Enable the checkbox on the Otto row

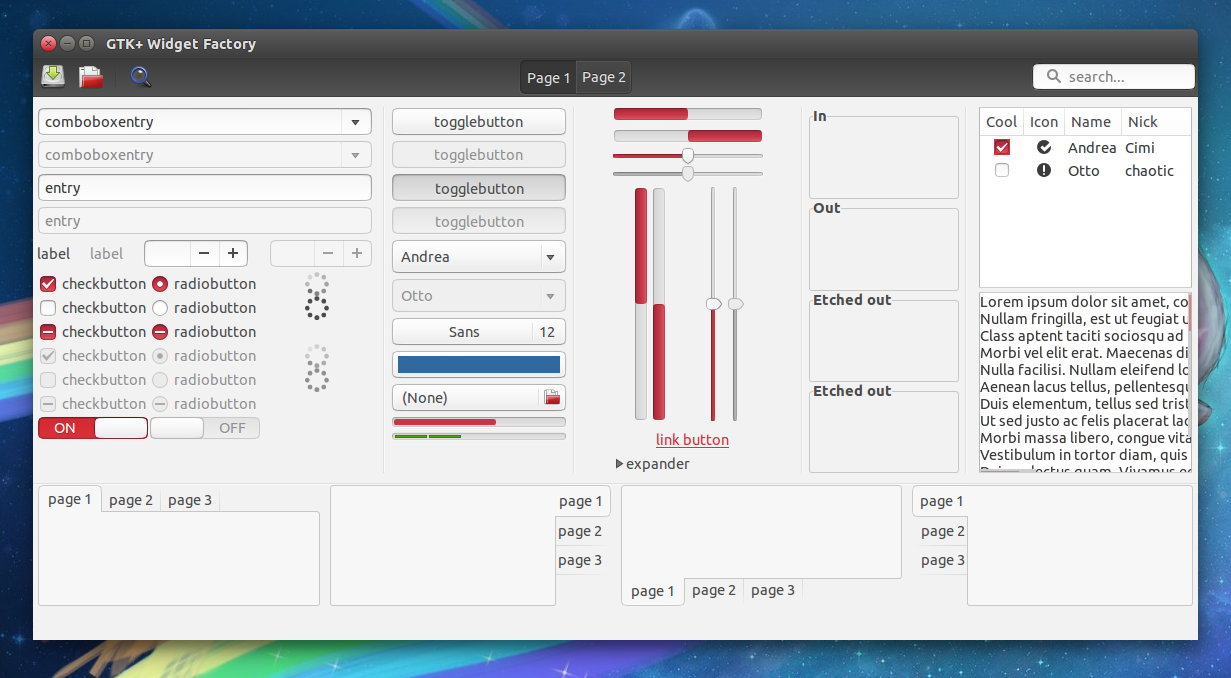[1002, 170]
